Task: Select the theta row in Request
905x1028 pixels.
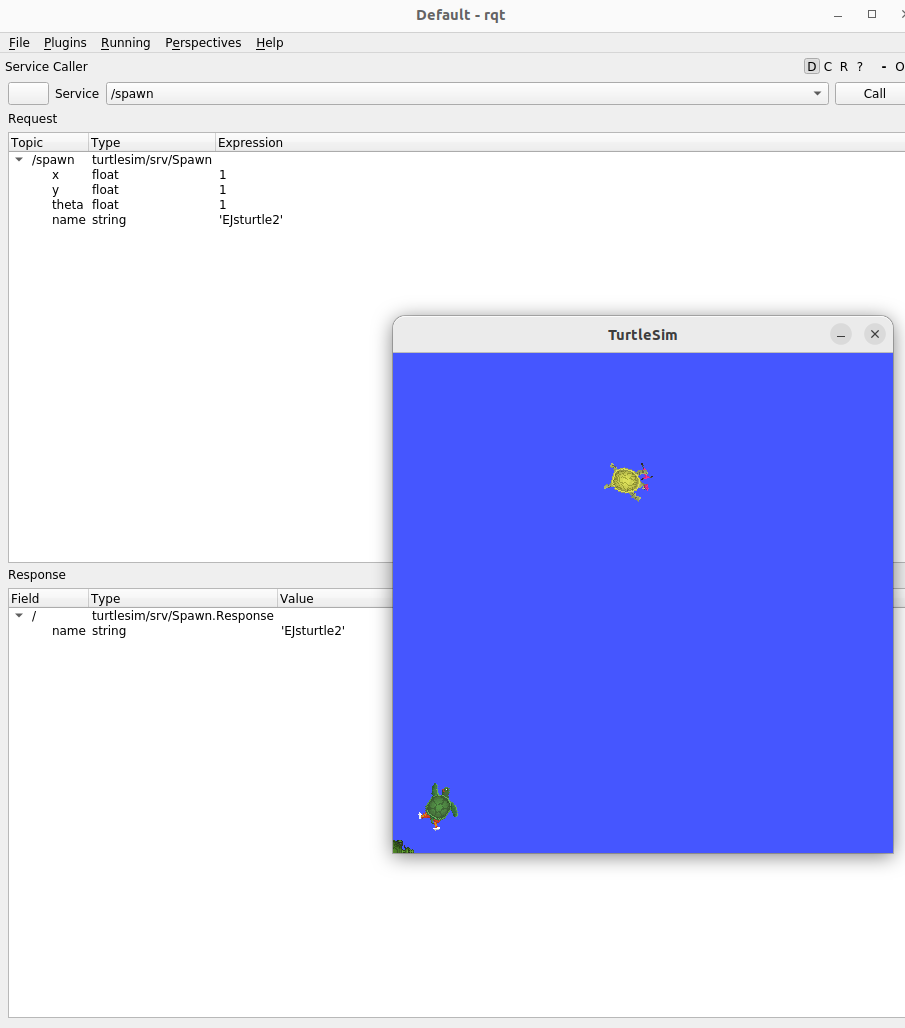Action: pos(456,205)
